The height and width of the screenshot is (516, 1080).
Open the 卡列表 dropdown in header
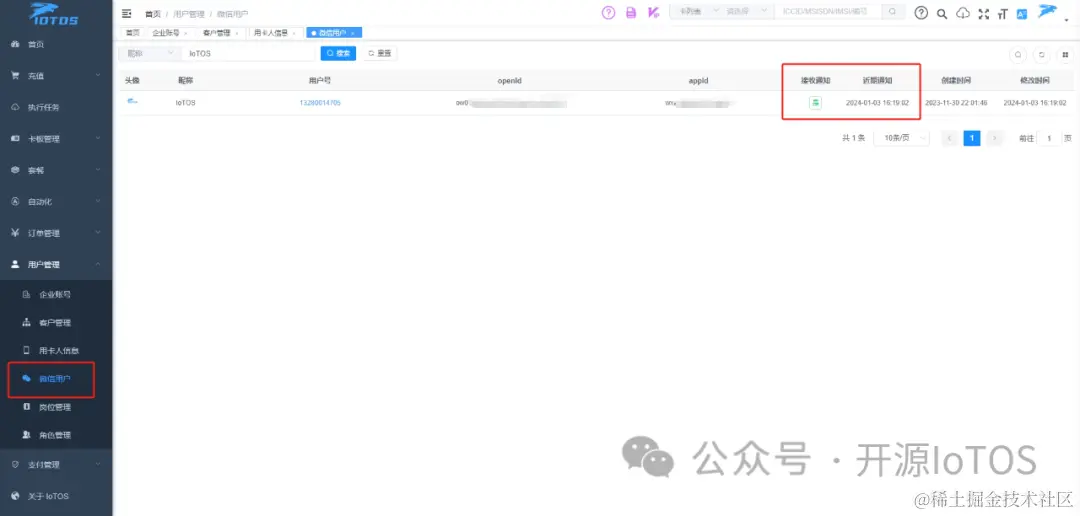696,12
